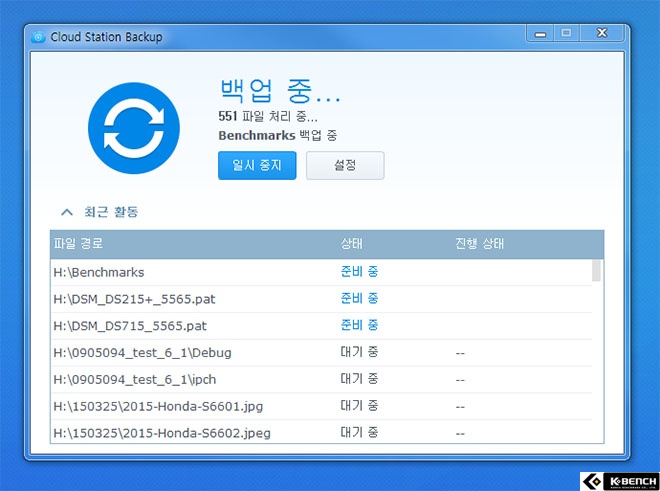Viewport: 660px width, 491px height.
Task: Click the activity list scrollbar thumb
Action: point(596,270)
